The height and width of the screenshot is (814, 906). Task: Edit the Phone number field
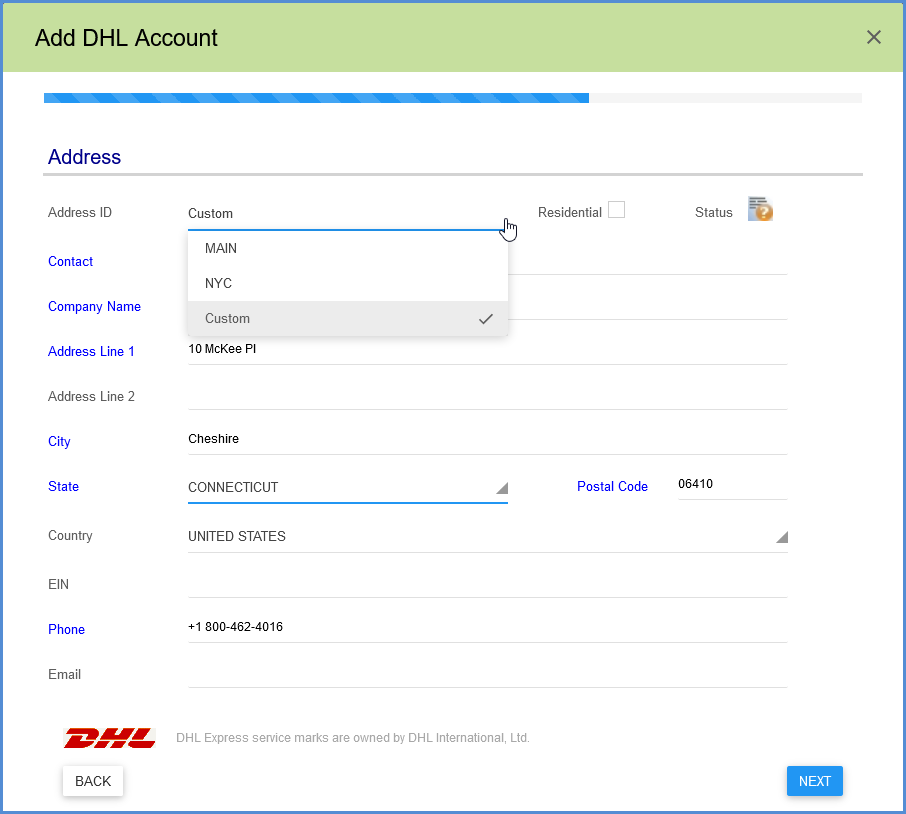[x=488, y=628]
